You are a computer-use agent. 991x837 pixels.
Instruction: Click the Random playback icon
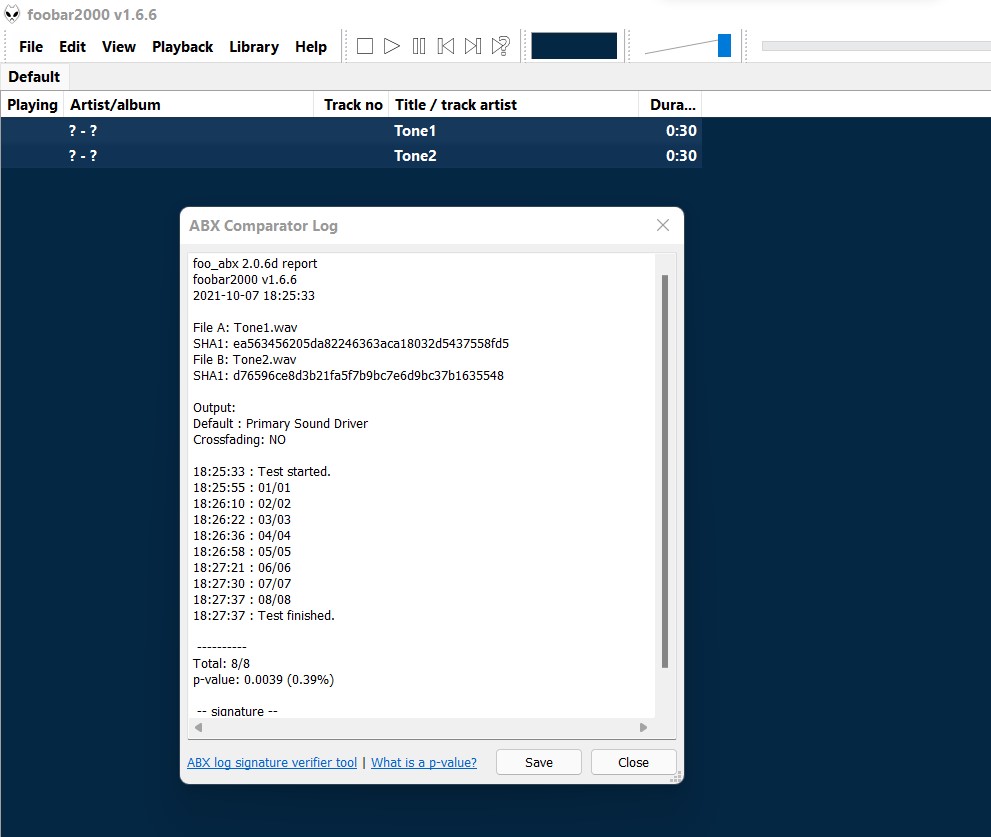pyautogui.click(x=501, y=46)
